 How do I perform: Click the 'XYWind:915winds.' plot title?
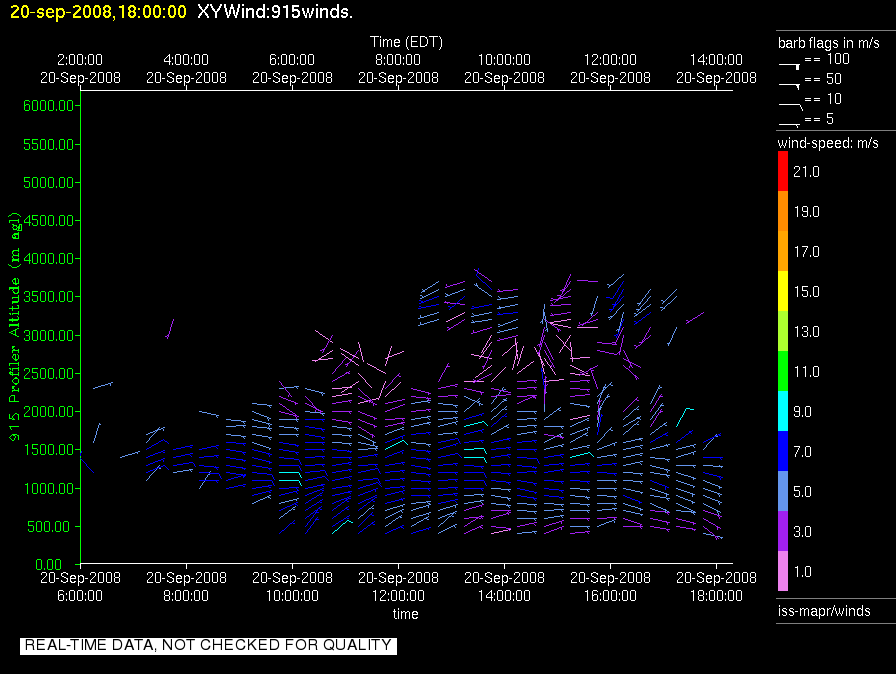point(275,11)
